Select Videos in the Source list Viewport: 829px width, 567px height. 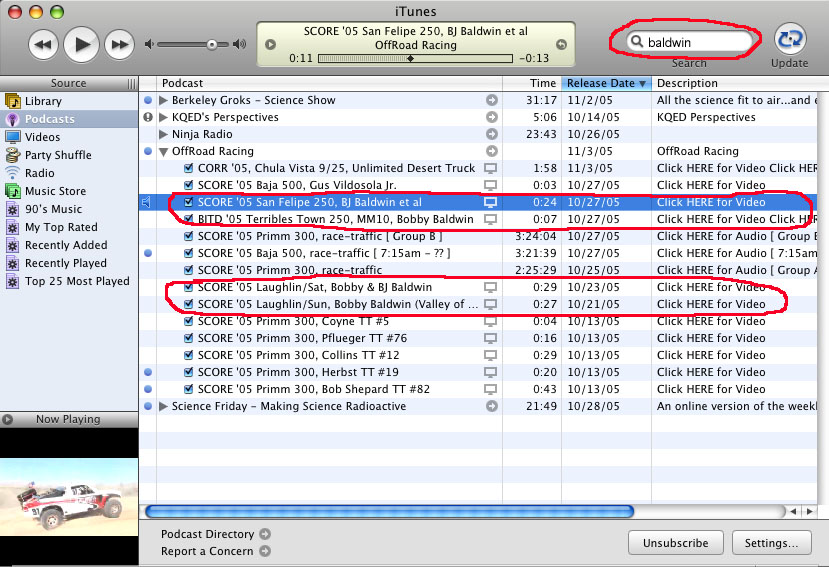(x=69, y=137)
